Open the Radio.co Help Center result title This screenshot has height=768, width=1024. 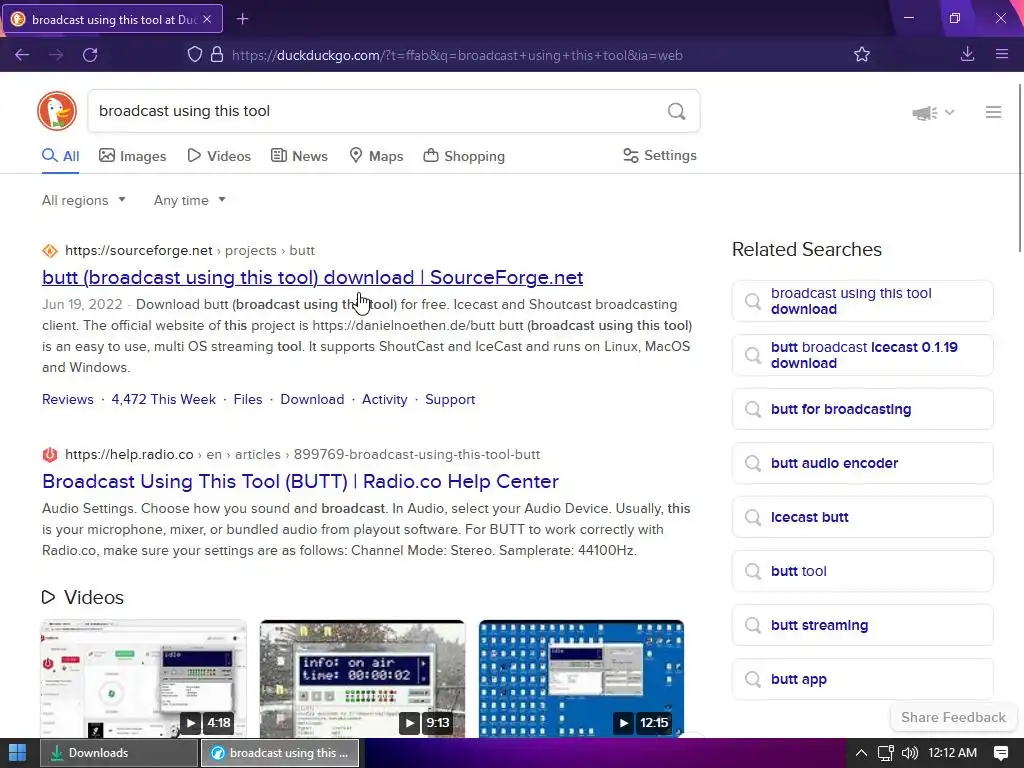300,481
